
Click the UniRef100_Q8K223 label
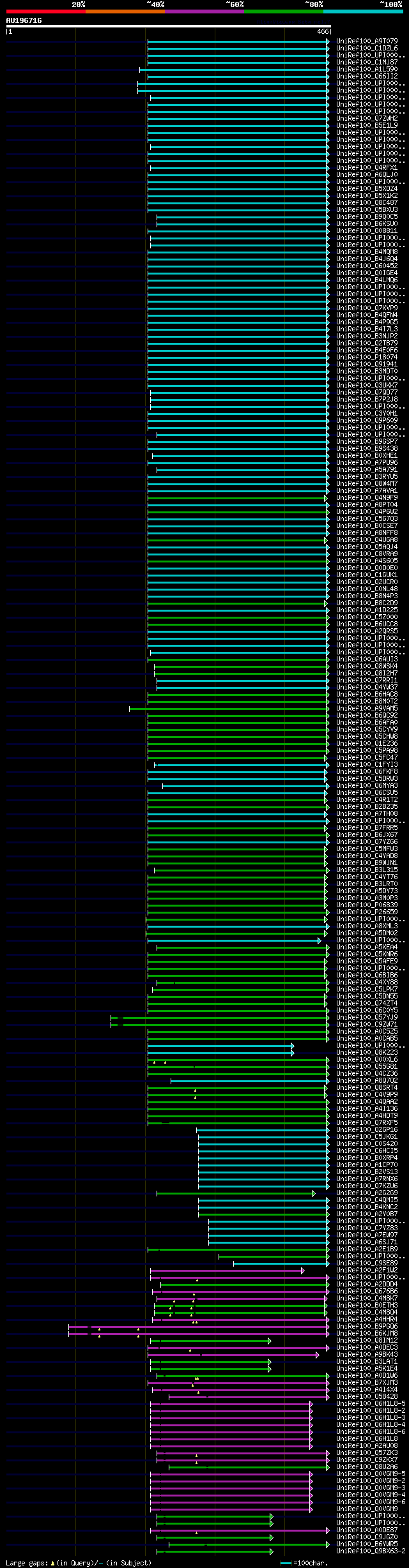pyautogui.click(x=367, y=1052)
